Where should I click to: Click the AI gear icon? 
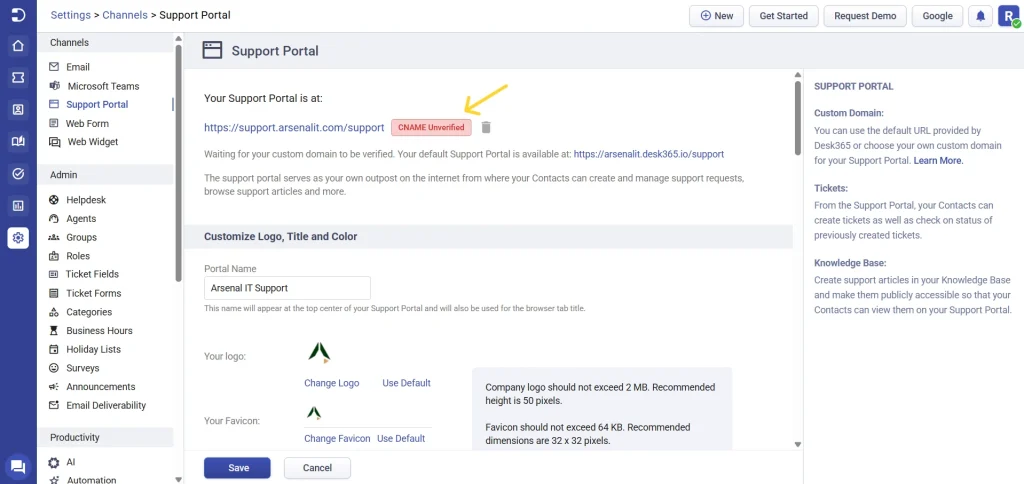pyautogui.click(x=54, y=462)
